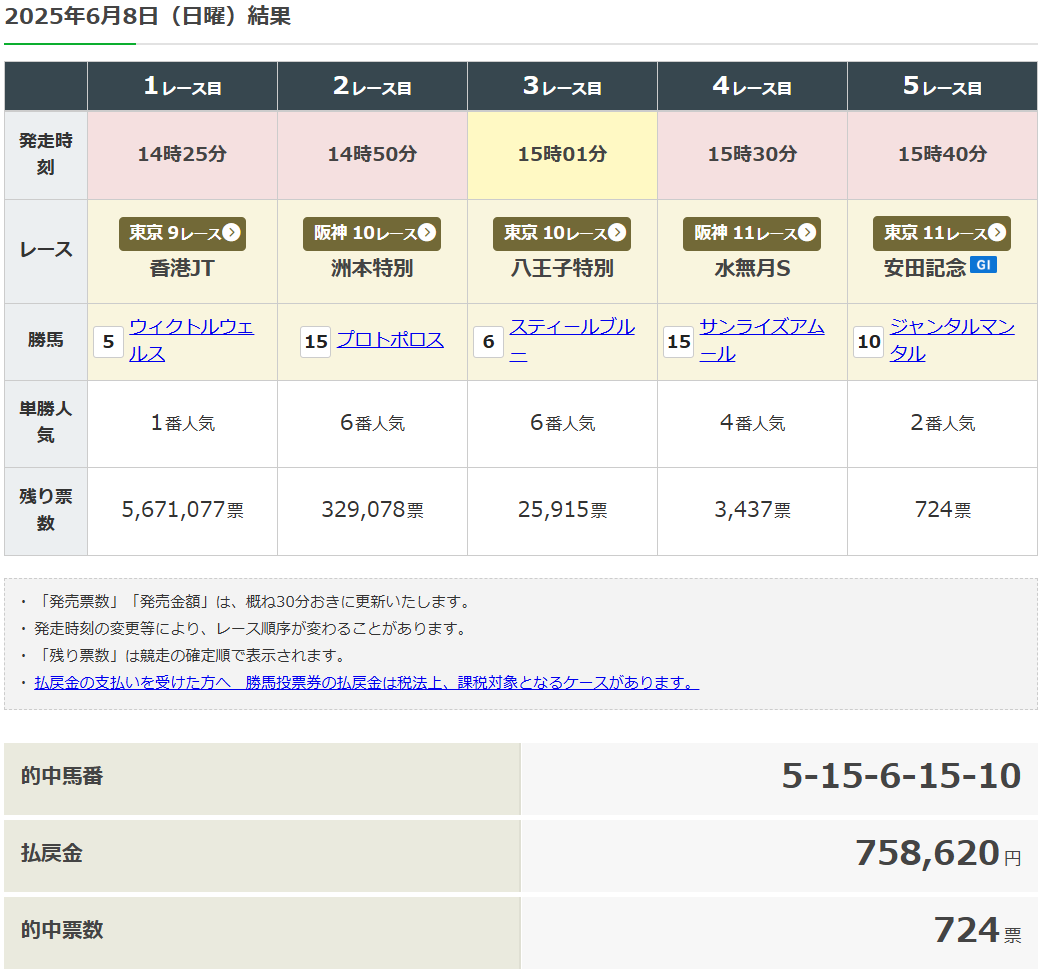Click the 的中票数 label
The image size is (1043, 976).
point(62,930)
